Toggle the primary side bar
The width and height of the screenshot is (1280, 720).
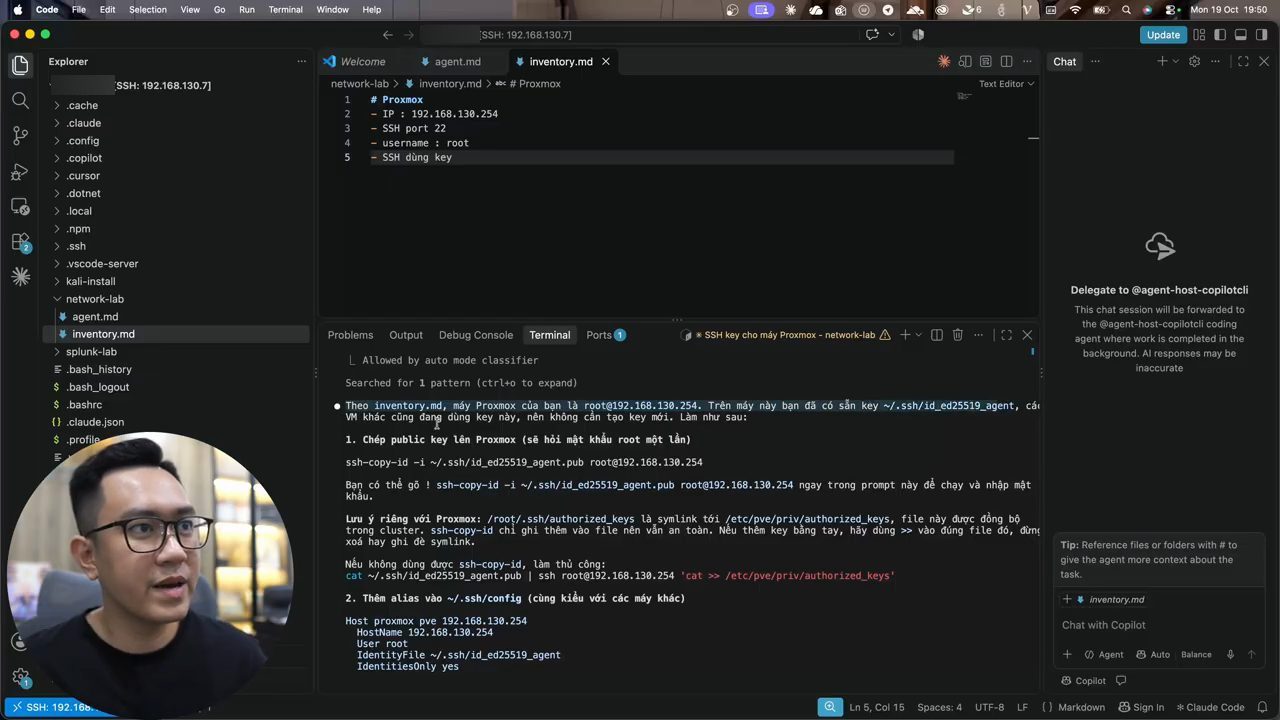tap(1220, 35)
